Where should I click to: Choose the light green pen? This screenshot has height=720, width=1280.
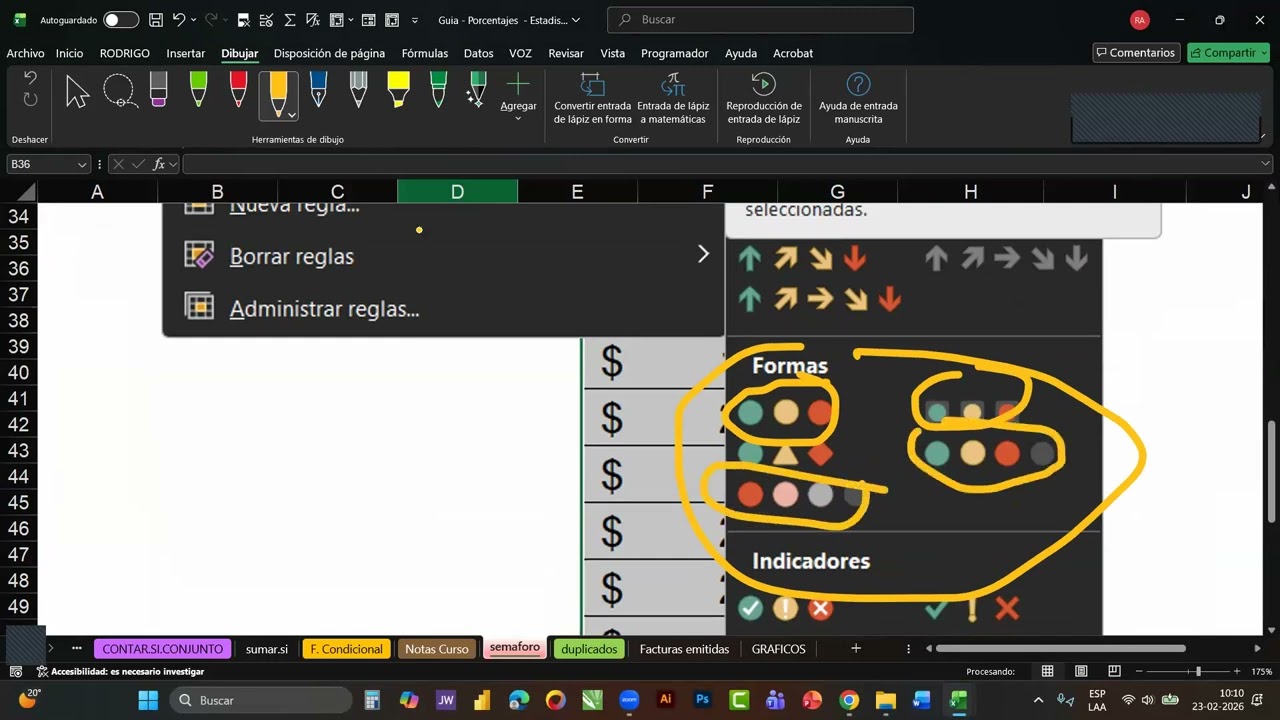pyautogui.click(x=198, y=89)
